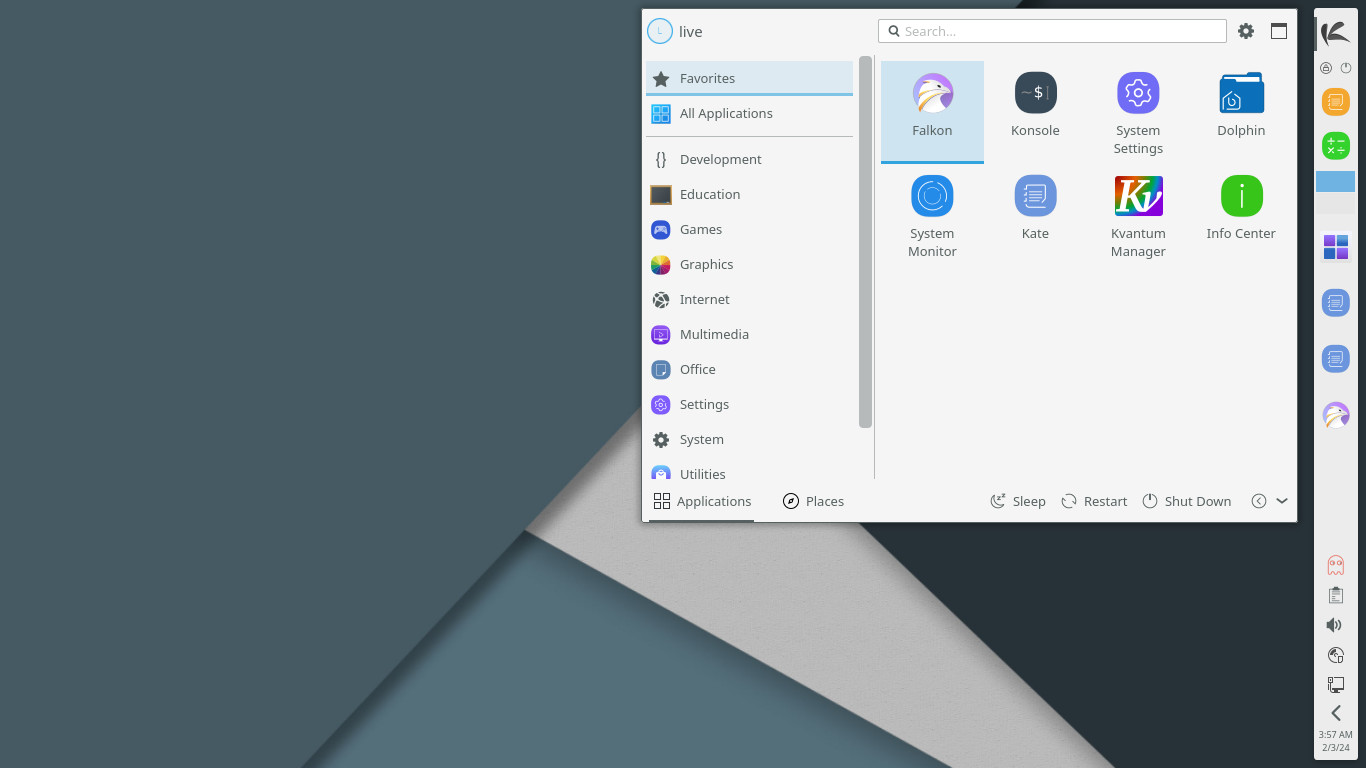1366x768 pixels.
Task: Open the green calculator app in panel
Action: (x=1336, y=146)
